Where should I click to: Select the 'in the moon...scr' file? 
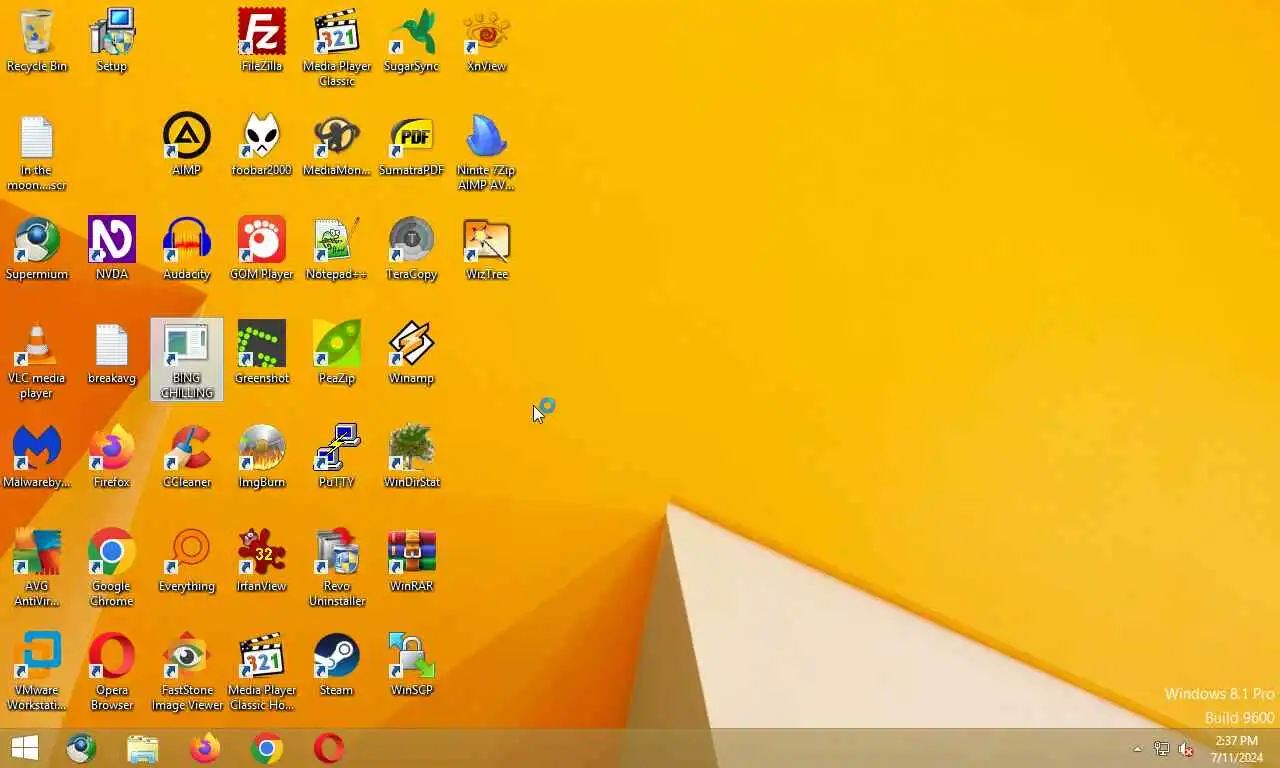tap(37, 152)
